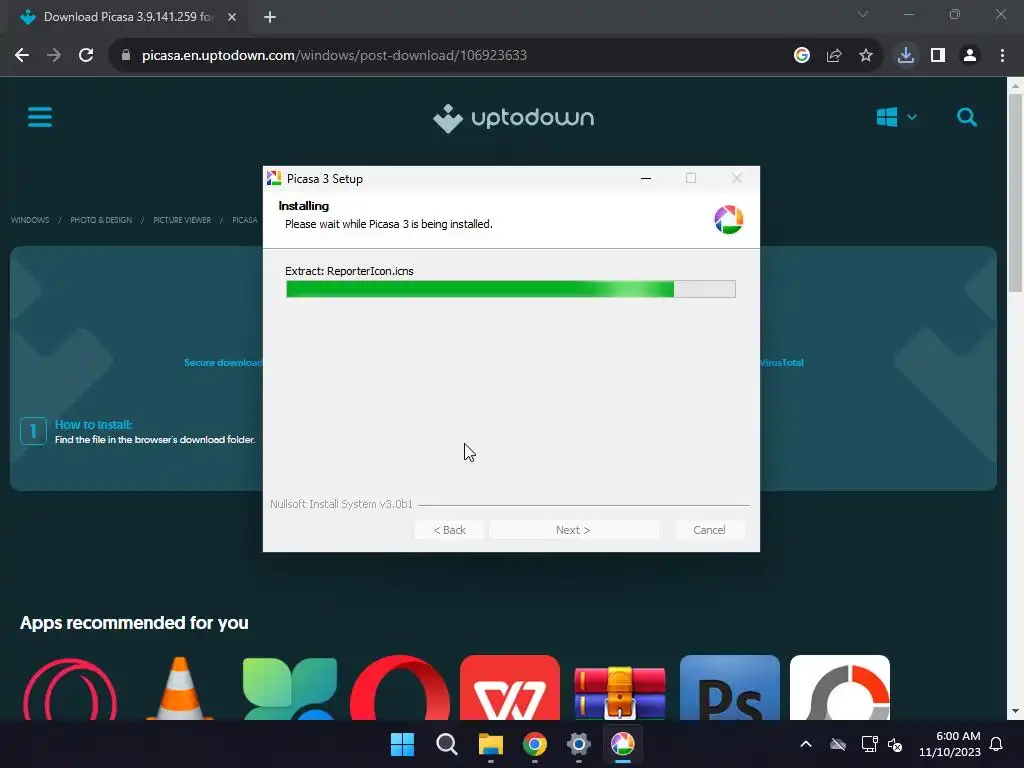Open the PhotoScape recommended app

tap(839, 688)
